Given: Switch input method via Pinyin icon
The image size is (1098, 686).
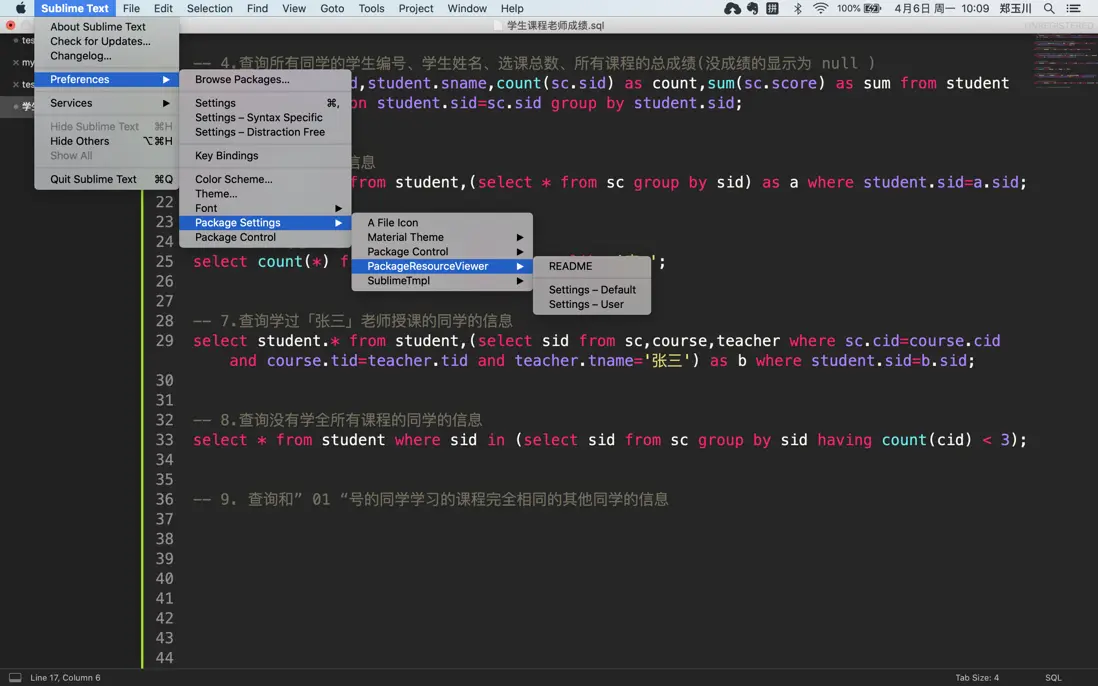Looking at the screenshot, I should pyautogui.click(x=772, y=8).
